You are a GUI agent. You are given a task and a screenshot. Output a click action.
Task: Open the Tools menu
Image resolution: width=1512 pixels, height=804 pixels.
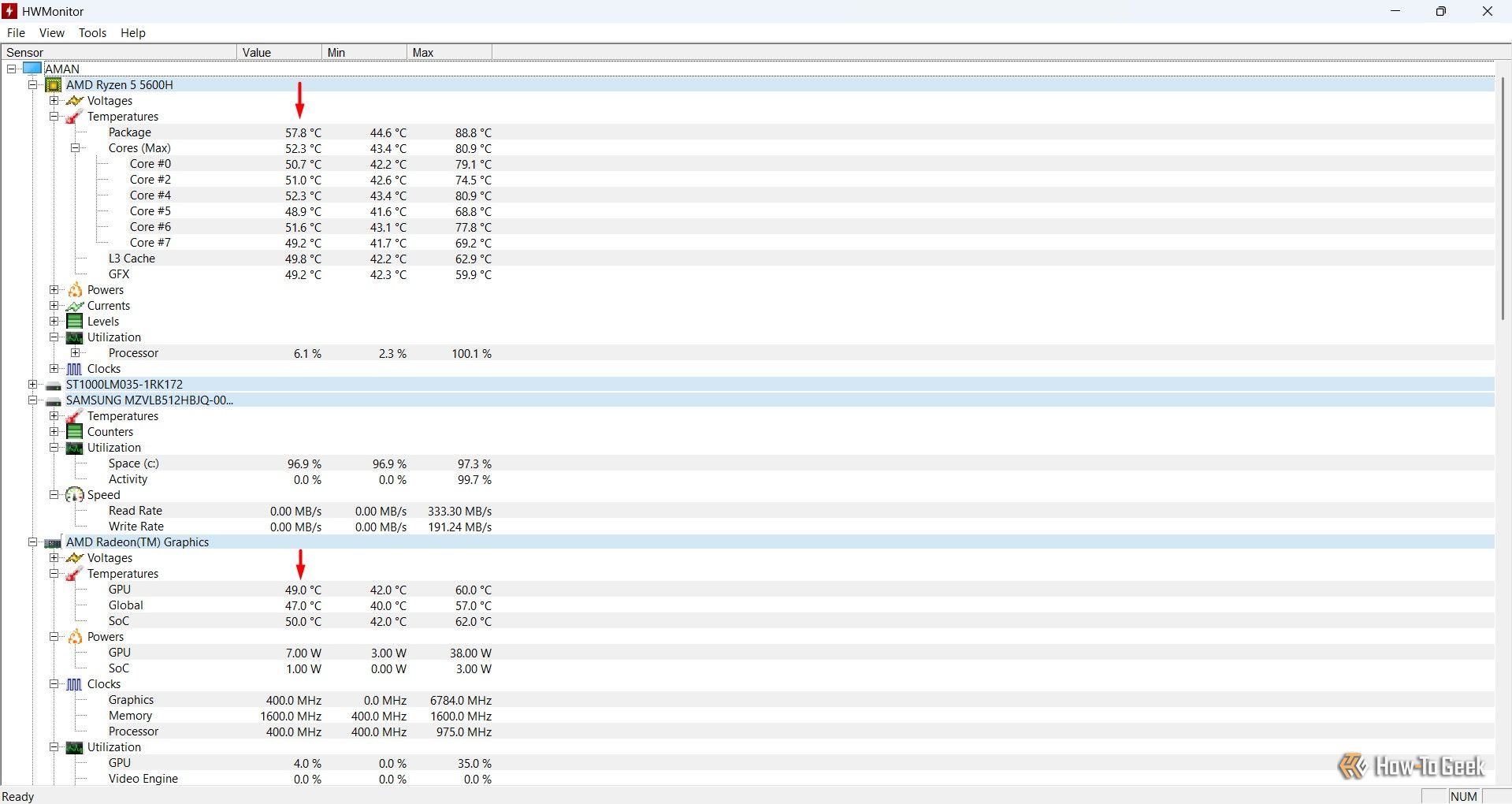pos(92,33)
